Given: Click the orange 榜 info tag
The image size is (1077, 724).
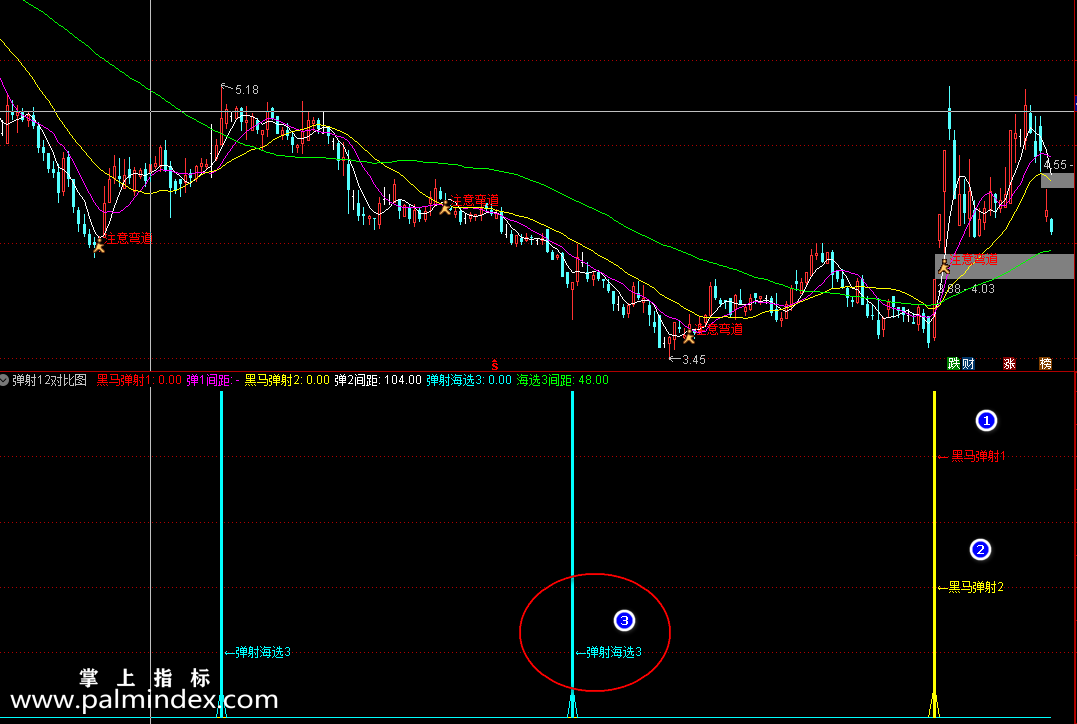Looking at the screenshot, I should click(1045, 363).
